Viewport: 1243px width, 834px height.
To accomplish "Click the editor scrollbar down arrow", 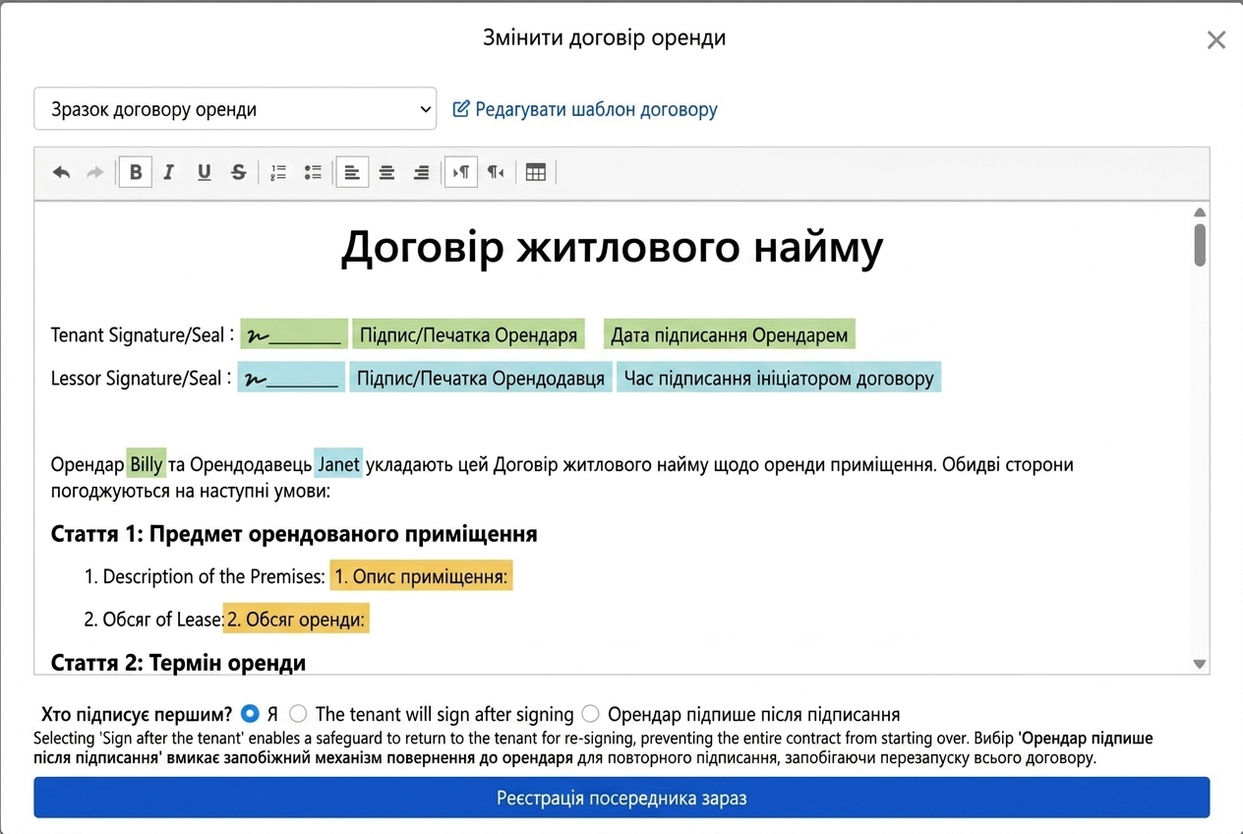I will [1200, 664].
